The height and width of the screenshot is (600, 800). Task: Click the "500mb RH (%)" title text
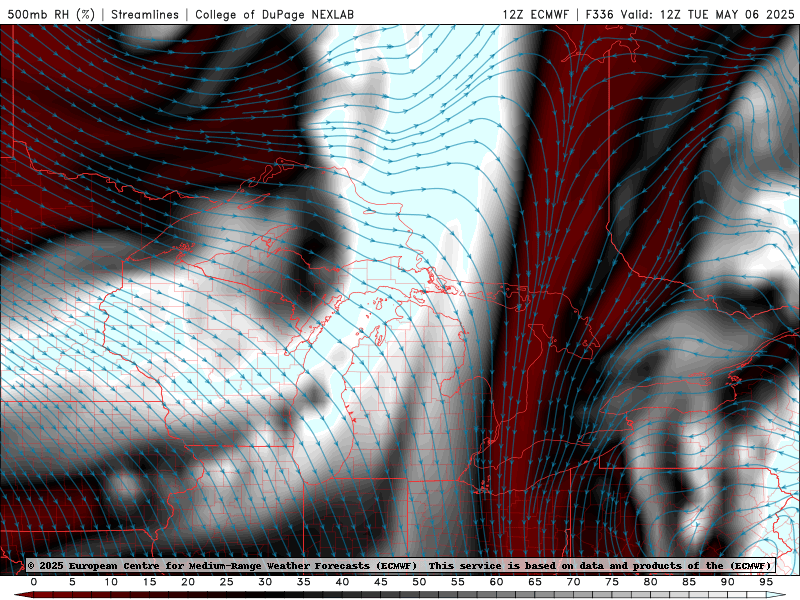point(51,14)
